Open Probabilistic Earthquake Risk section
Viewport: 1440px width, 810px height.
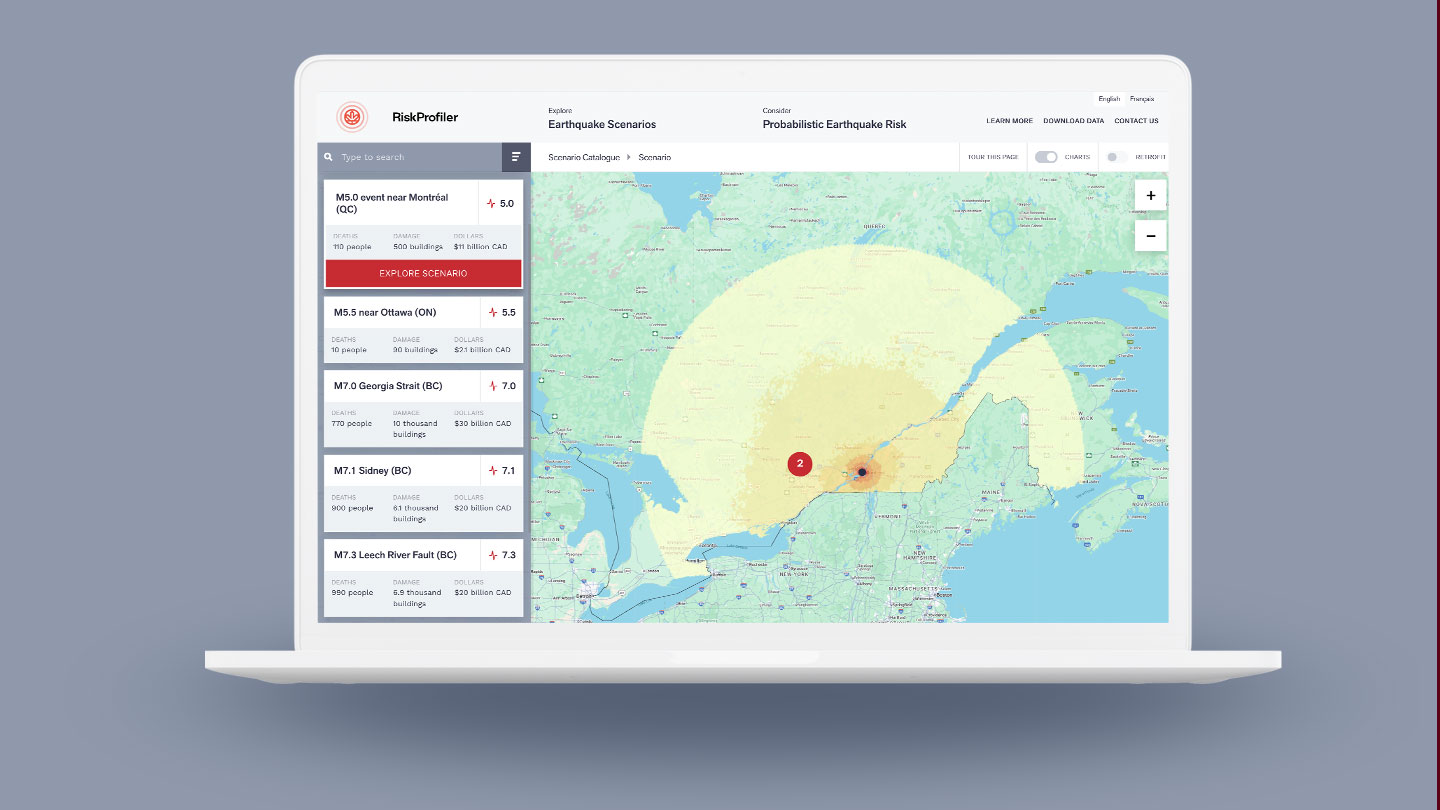click(834, 124)
